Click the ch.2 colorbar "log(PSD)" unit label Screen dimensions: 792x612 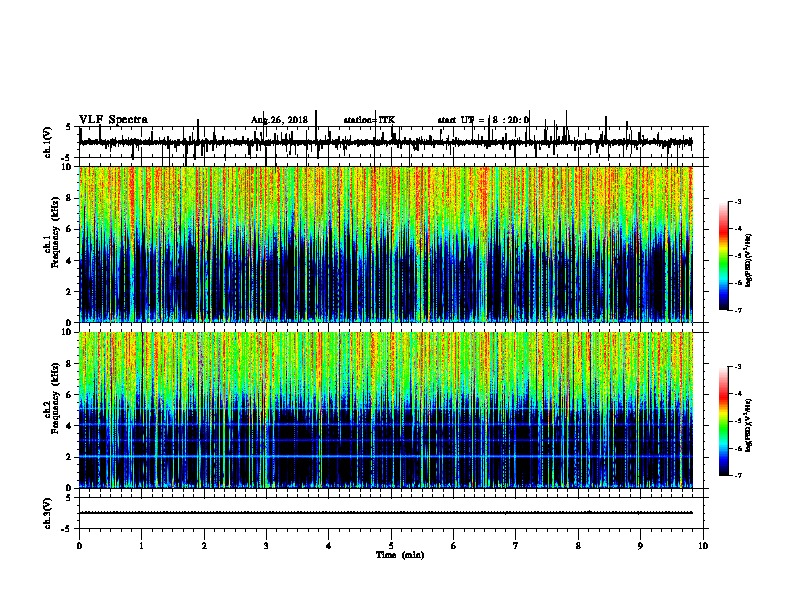(749, 425)
